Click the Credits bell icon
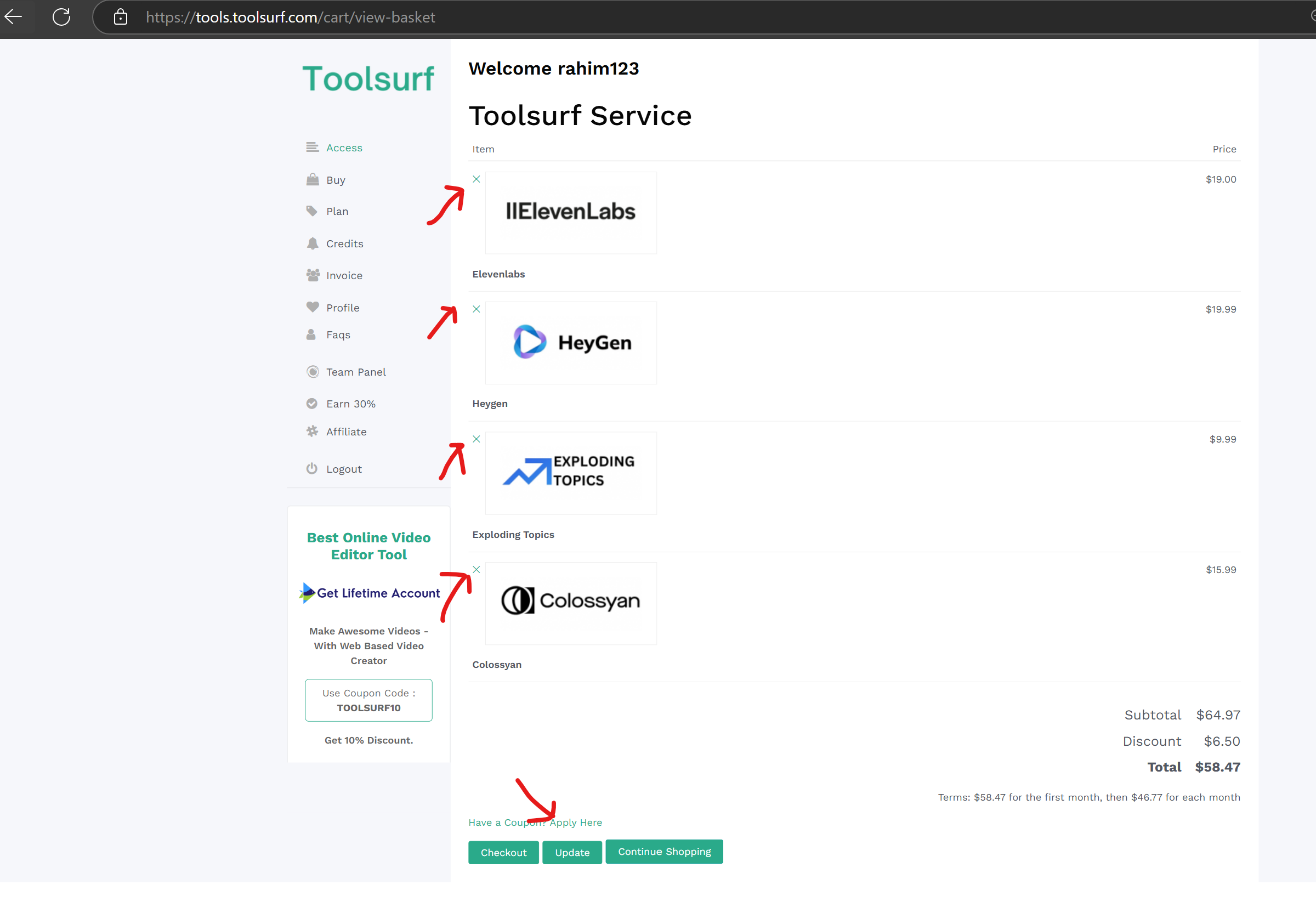Viewport: 1316px width, 907px height. [x=312, y=243]
